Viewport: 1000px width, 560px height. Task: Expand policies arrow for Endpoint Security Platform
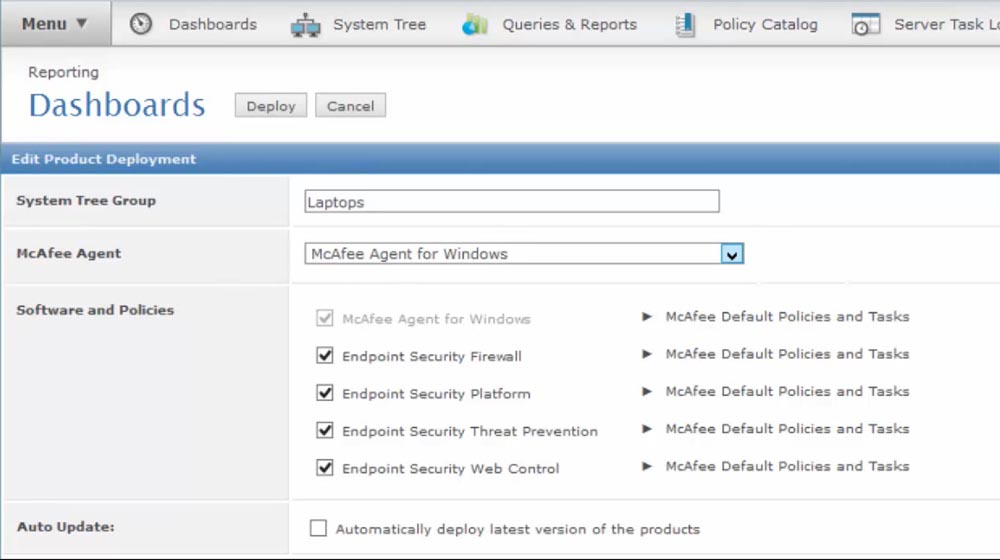[648, 392]
